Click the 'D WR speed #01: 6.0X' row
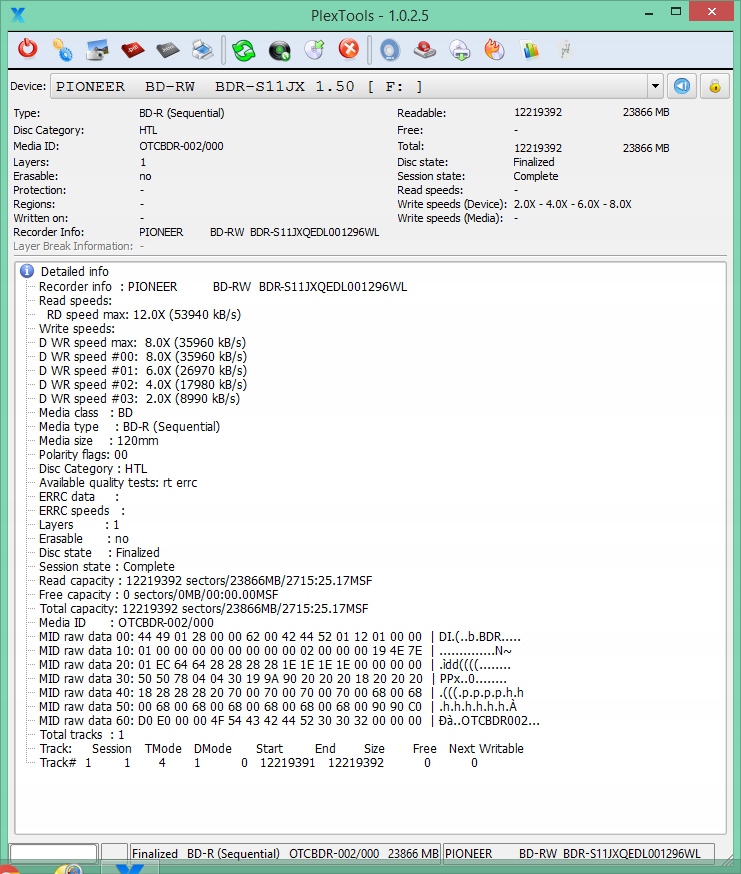 click(x=142, y=370)
